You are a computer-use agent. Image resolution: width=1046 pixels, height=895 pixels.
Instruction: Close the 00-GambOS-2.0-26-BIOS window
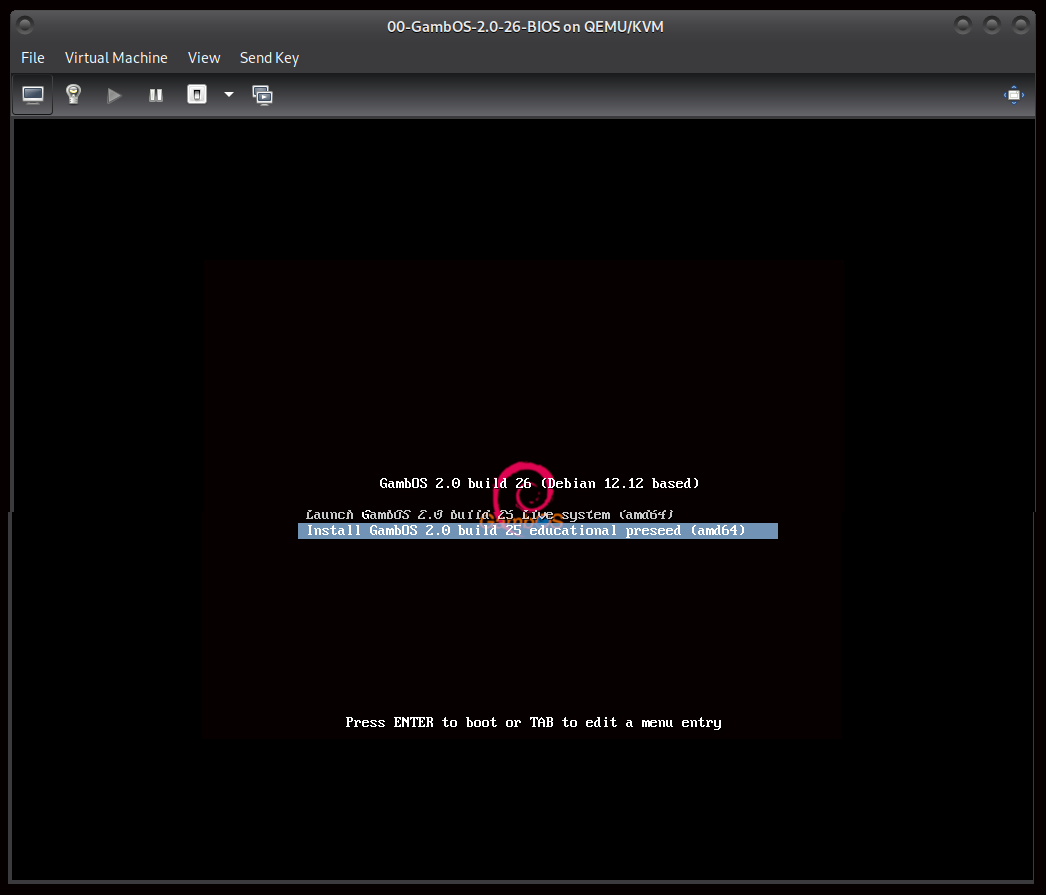pyautogui.click(x=1021, y=25)
